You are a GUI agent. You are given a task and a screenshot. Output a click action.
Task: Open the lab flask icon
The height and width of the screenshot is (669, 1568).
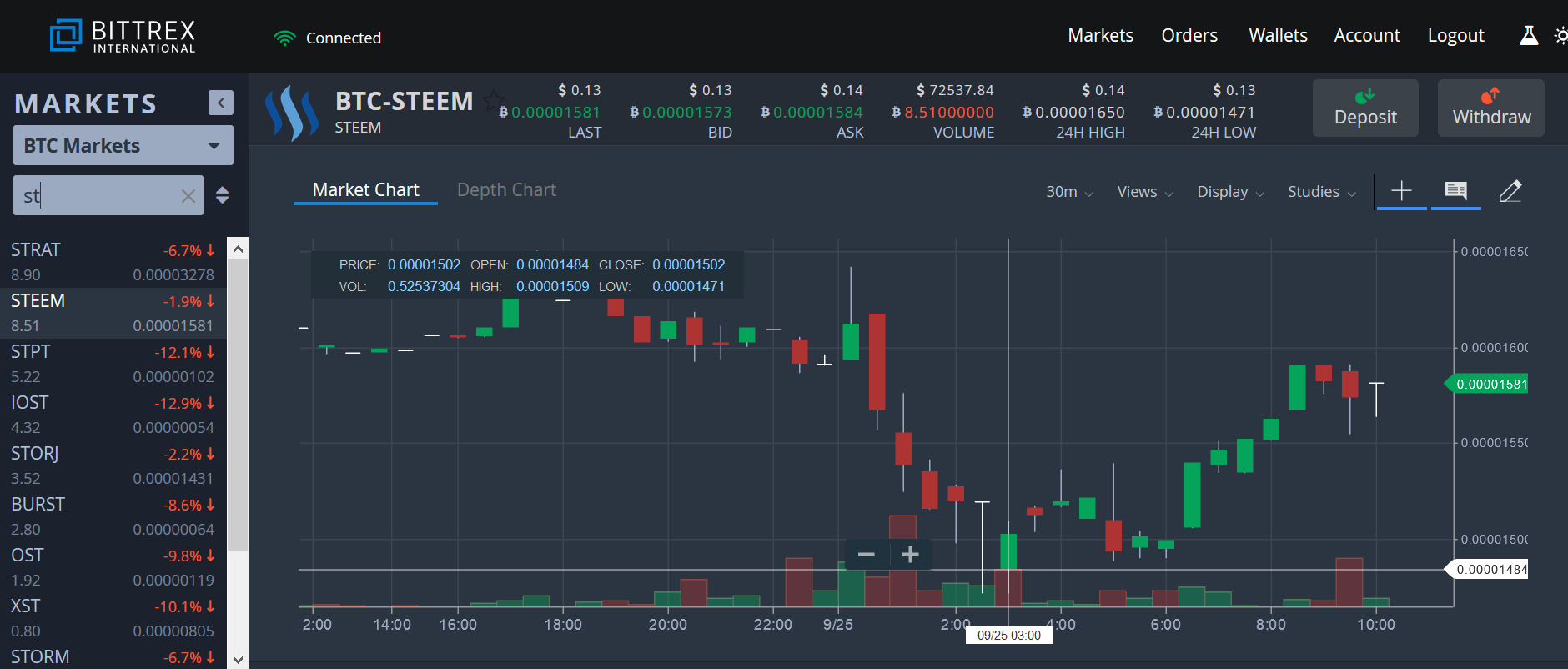tap(1529, 36)
